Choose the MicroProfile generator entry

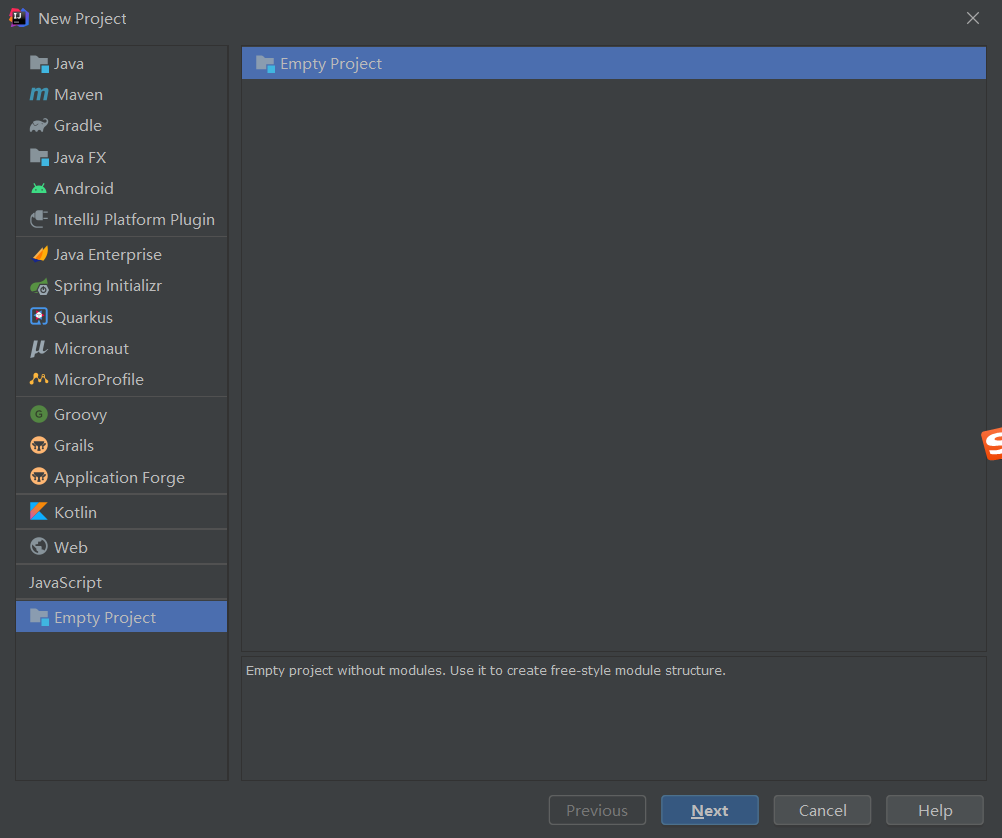point(98,380)
